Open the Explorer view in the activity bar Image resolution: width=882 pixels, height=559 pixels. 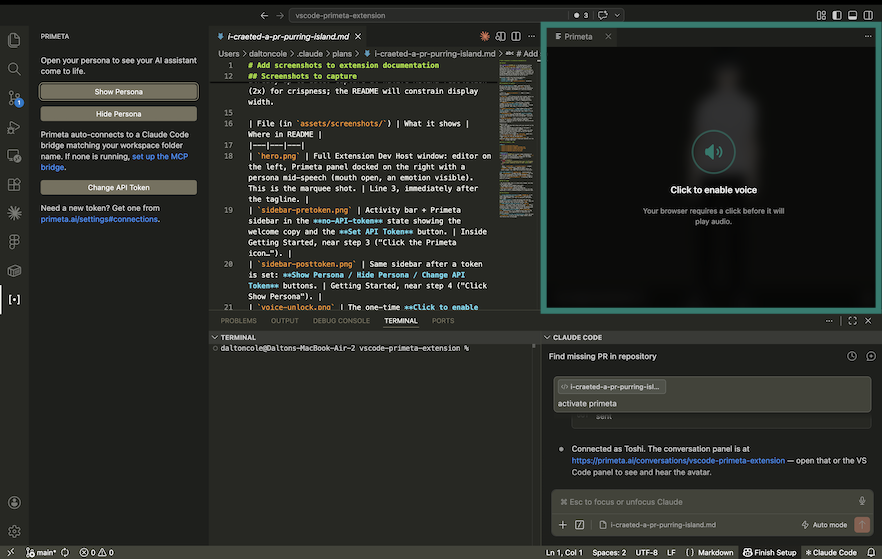tap(14, 40)
